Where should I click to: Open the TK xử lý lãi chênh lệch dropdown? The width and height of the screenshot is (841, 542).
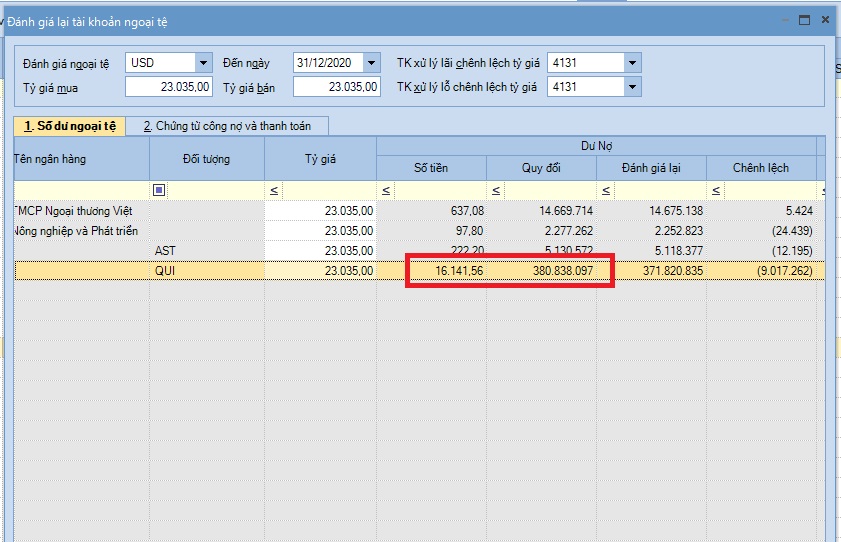(x=632, y=63)
